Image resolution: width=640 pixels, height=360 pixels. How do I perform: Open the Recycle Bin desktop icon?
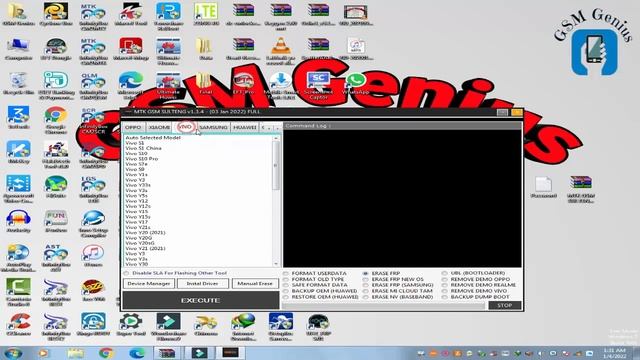click(x=18, y=84)
